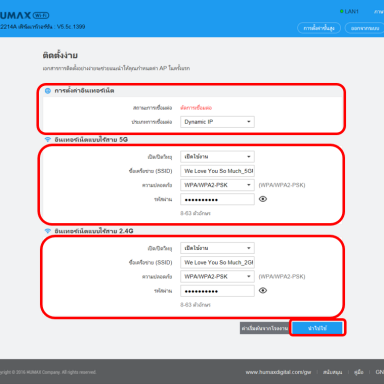This screenshot has height=384, width=384.
Task: Click the 2.4G wireless Wi-Fi icon
Action: 48,231
